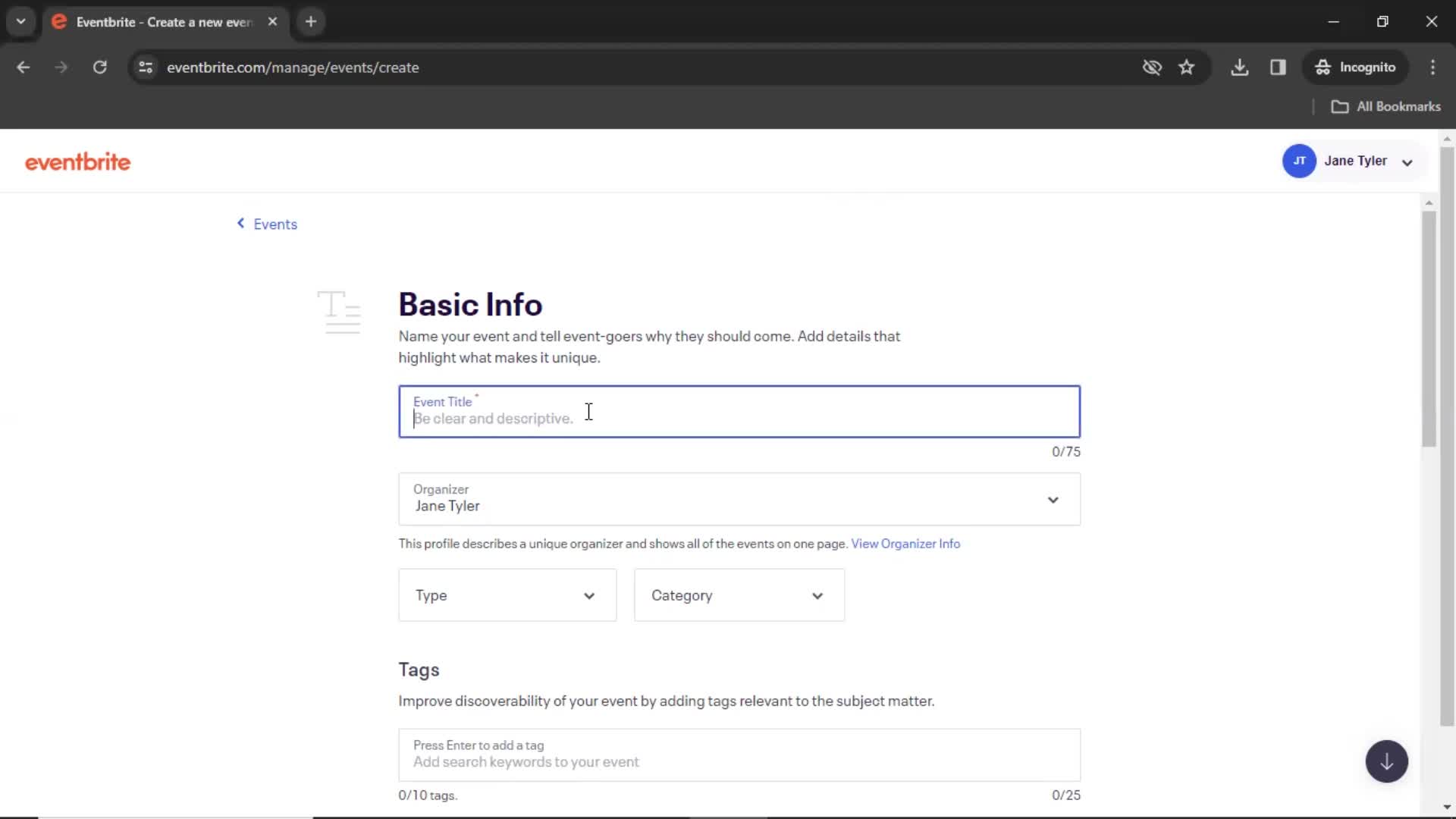Screen dimensions: 1456x819
Task: Open the browser downloads icon
Action: tap(1240, 67)
